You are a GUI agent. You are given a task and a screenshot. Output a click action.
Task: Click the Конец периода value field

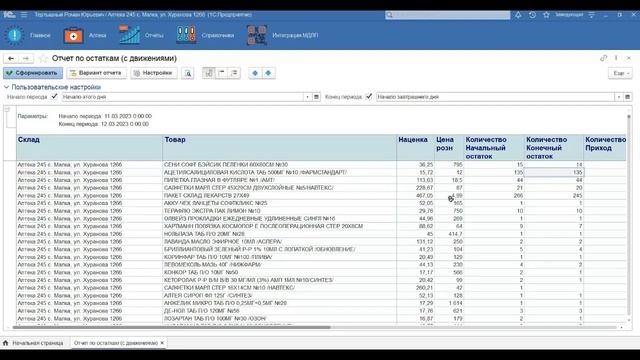495,97
